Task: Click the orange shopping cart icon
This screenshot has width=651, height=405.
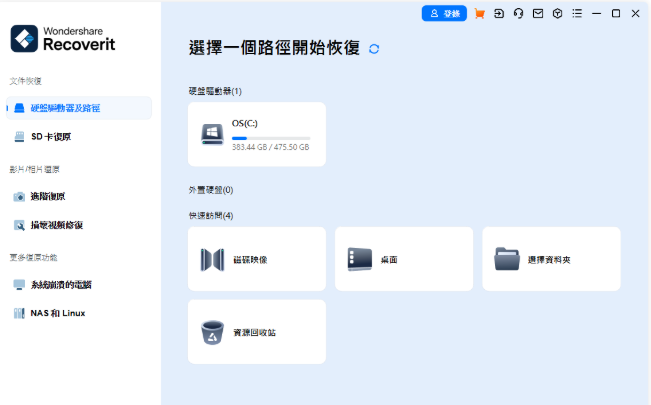Action: click(480, 14)
